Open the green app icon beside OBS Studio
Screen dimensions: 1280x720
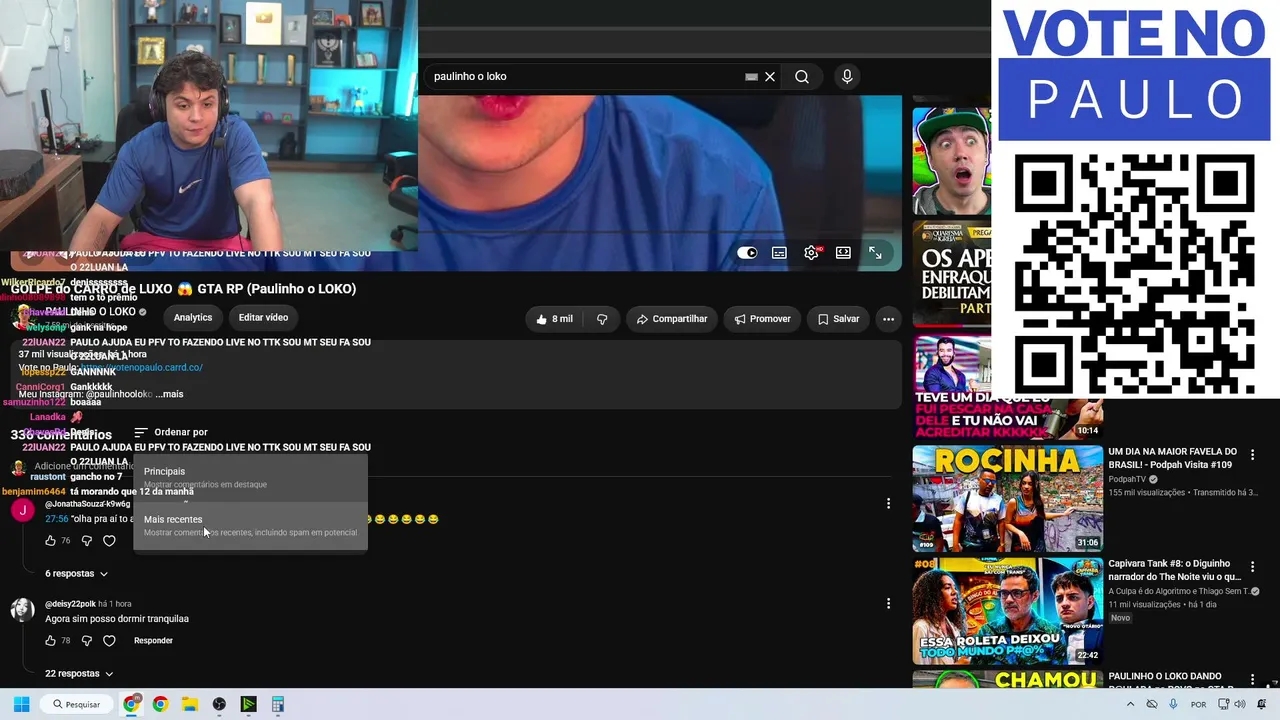tap(248, 704)
